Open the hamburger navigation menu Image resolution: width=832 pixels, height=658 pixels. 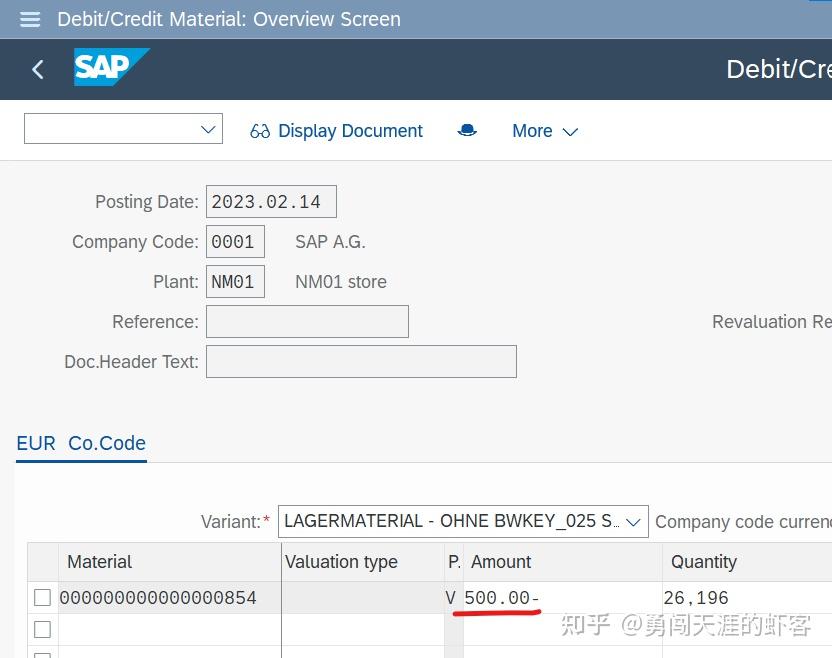(x=29, y=19)
